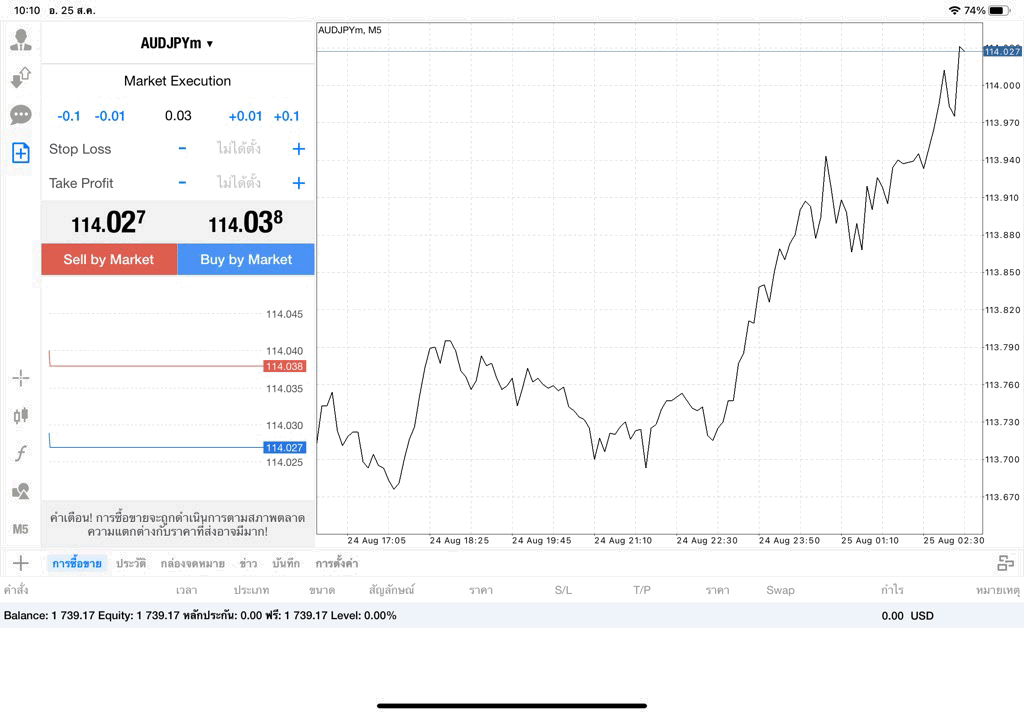Increase Stop Loss with plus button
1024x715 pixels.
coord(298,149)
